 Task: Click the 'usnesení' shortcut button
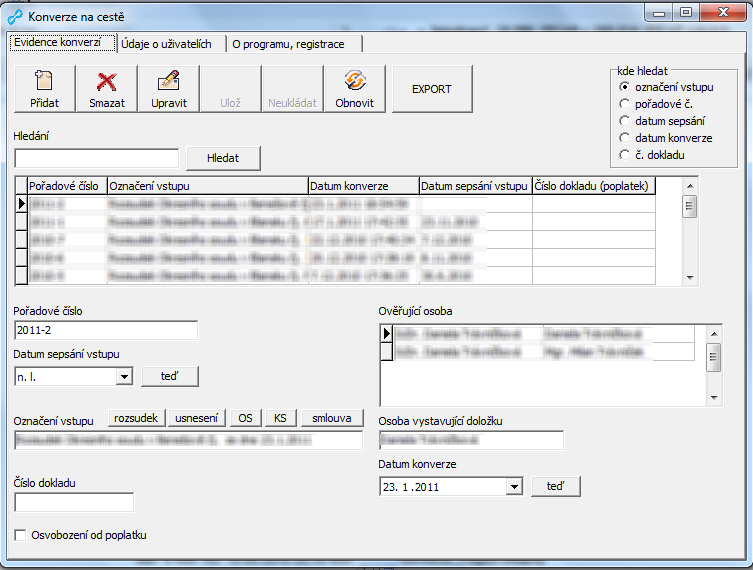pos(197,418)
